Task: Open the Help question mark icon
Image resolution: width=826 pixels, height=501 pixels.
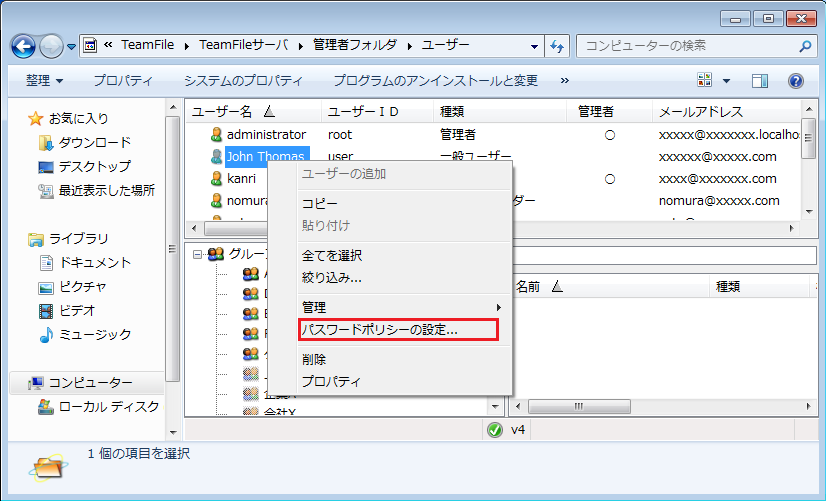Action: 796,80
